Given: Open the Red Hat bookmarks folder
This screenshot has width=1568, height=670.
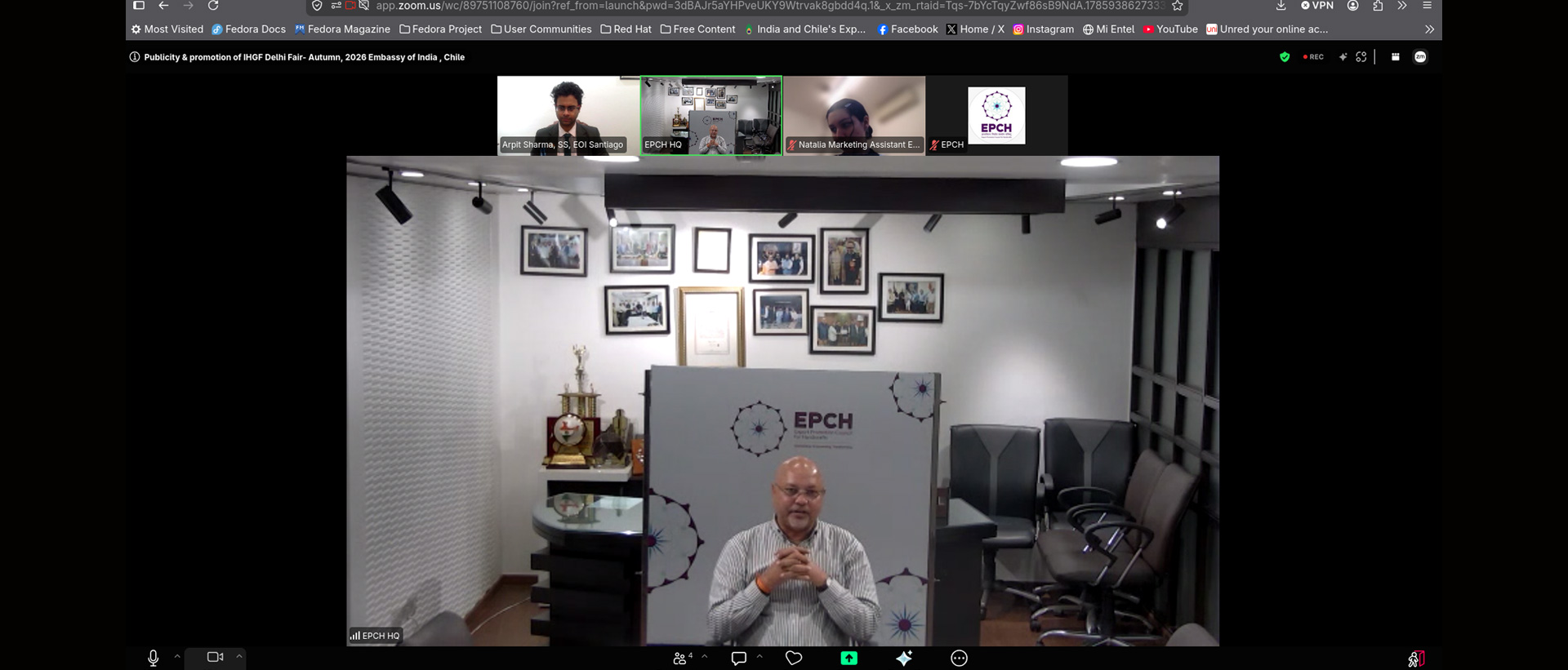Looking at the screenshot, I should point(626,29).
